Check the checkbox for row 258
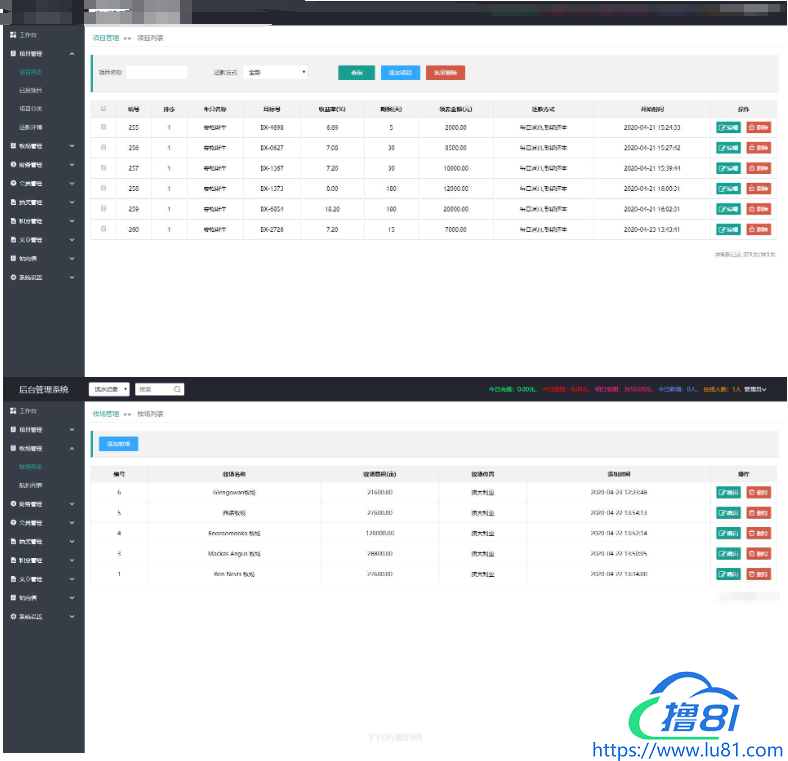This screenshot has height=761, width=788. pyautogui.click(x=102, y=188)
